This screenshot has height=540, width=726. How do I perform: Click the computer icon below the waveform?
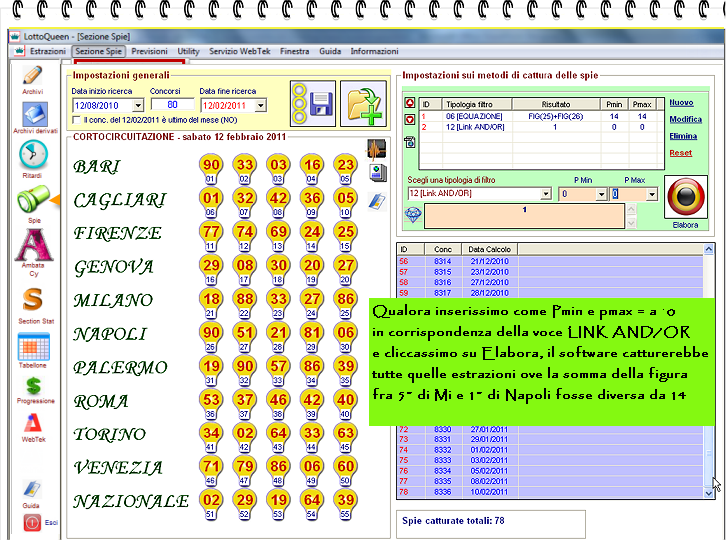click(x=378, y=173)
